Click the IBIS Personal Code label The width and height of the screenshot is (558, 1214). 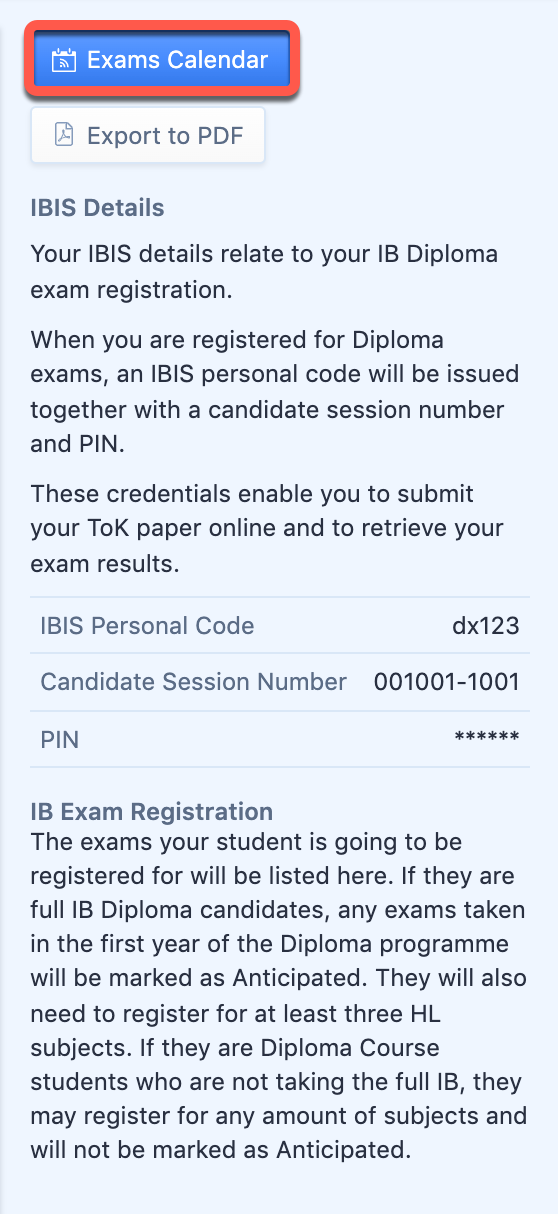[147, 626]
